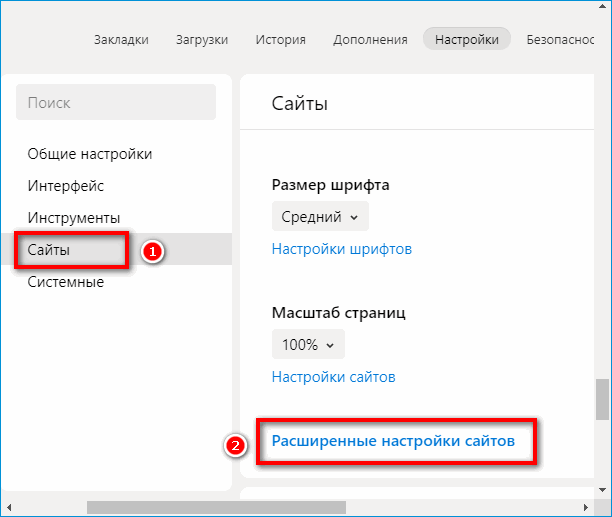The image size is (612, 517).
Task: Open the Безопасность tab
Action: [567, 40]
